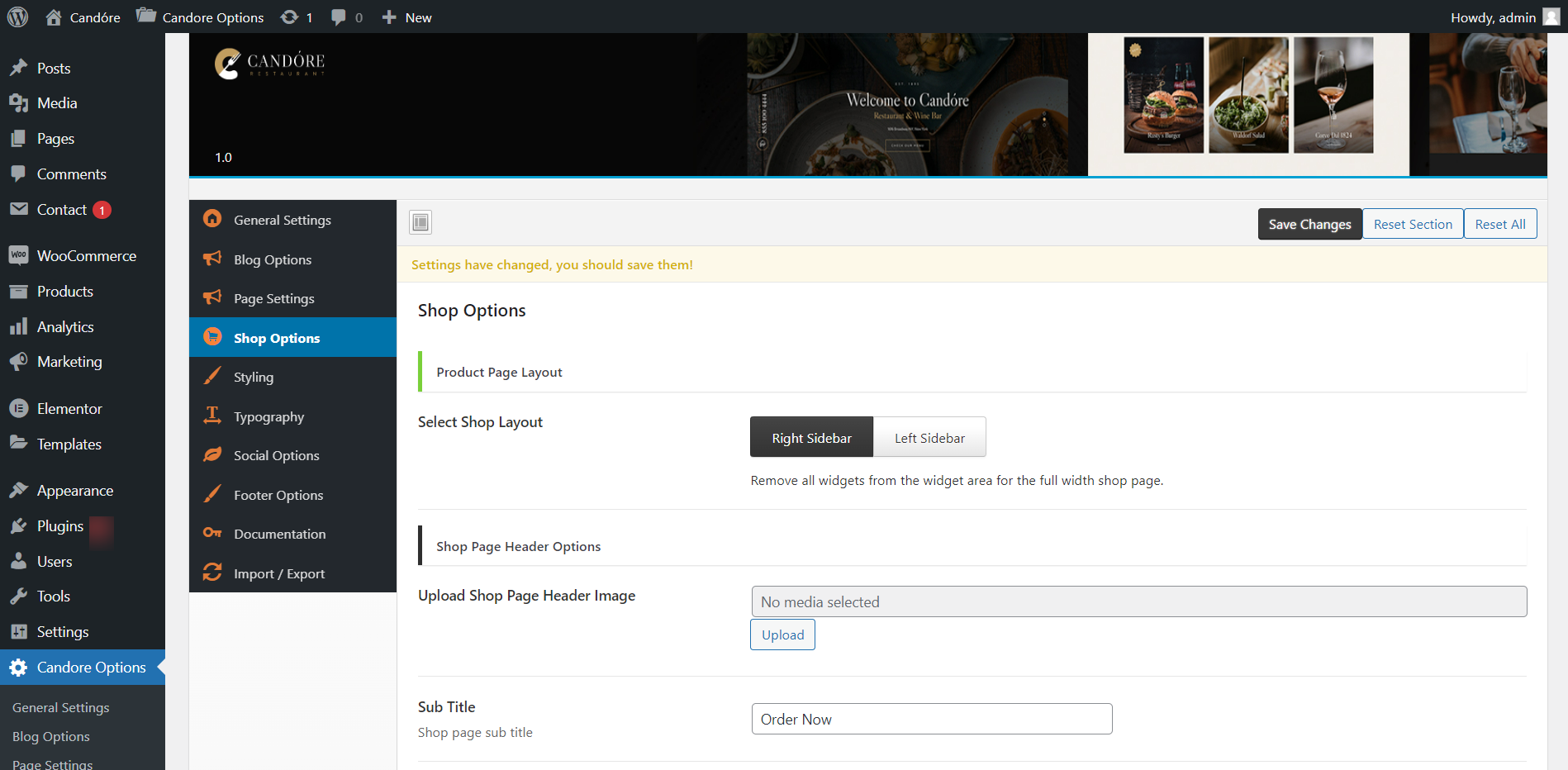Open the WordPress logo menu

[x=17, y=17]
